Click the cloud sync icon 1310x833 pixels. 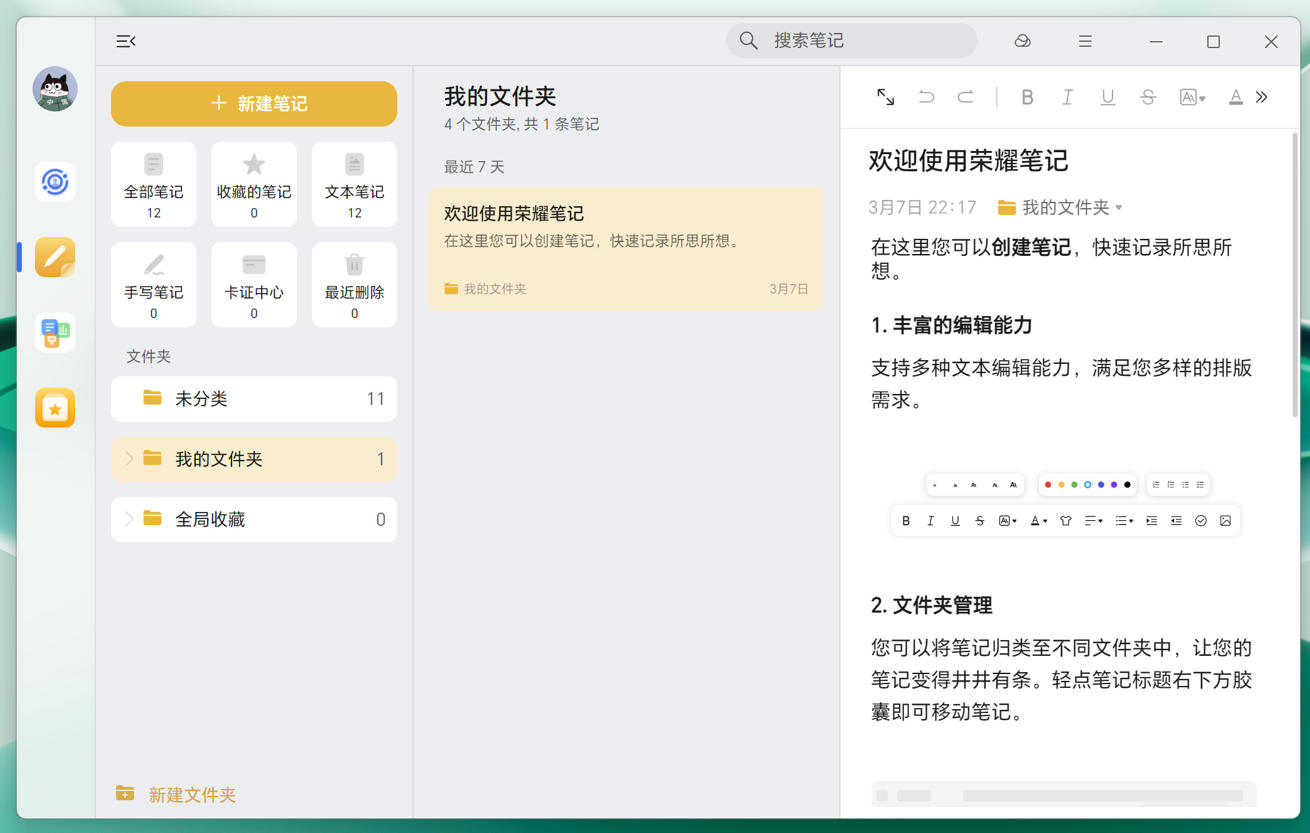1022,41
